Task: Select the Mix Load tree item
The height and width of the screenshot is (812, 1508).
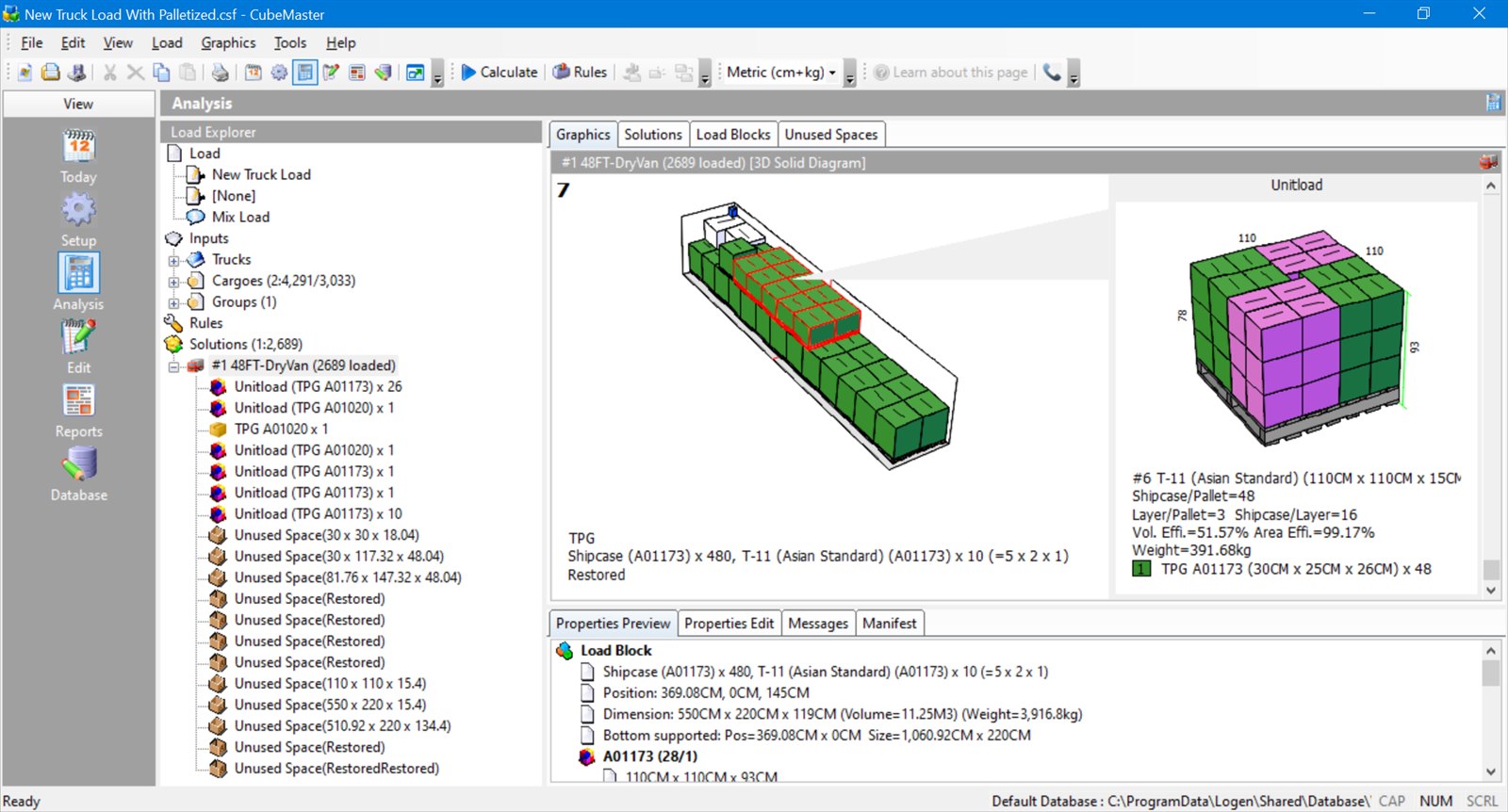Action: pyautogui.click(x=240, y=218)
